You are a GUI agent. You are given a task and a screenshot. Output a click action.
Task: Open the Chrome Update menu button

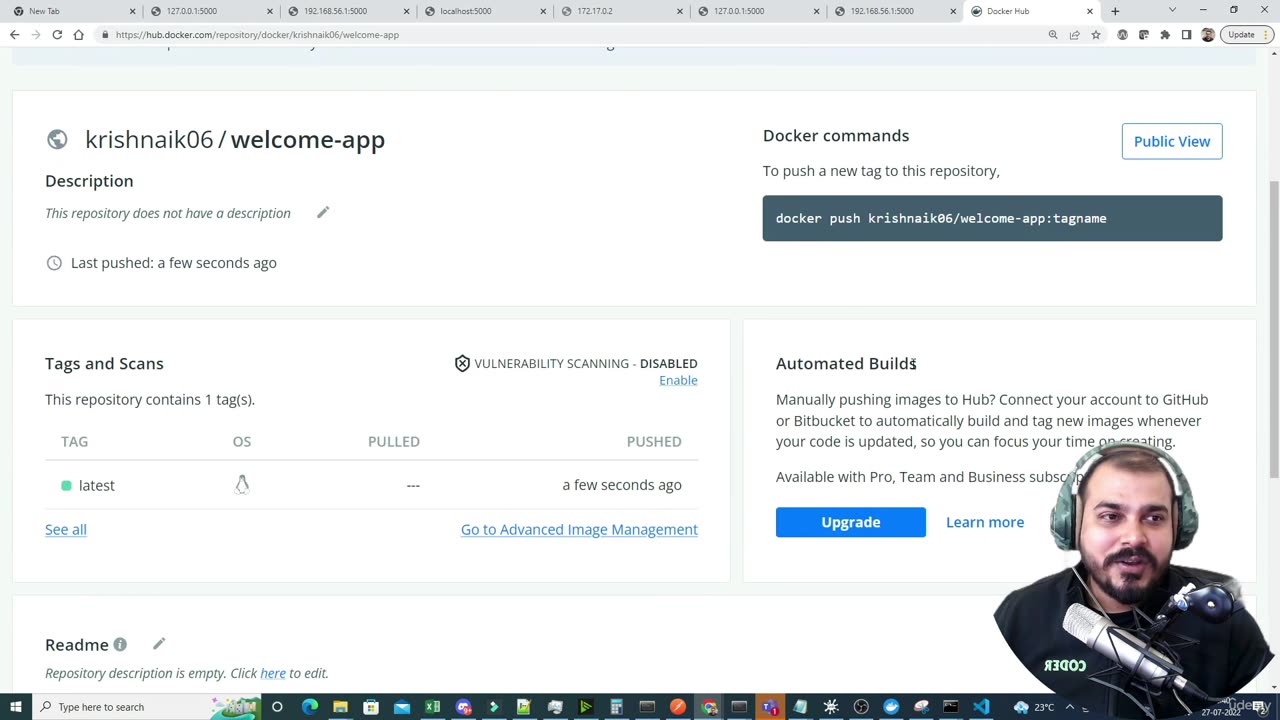1246,34
